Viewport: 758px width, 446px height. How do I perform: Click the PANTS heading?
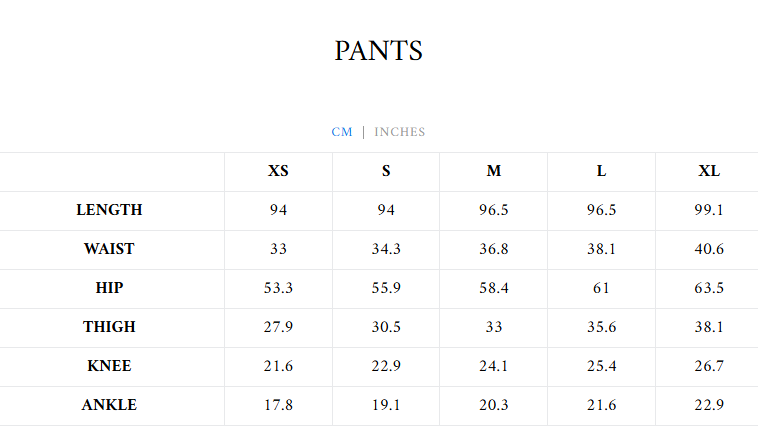click(379, 51)
